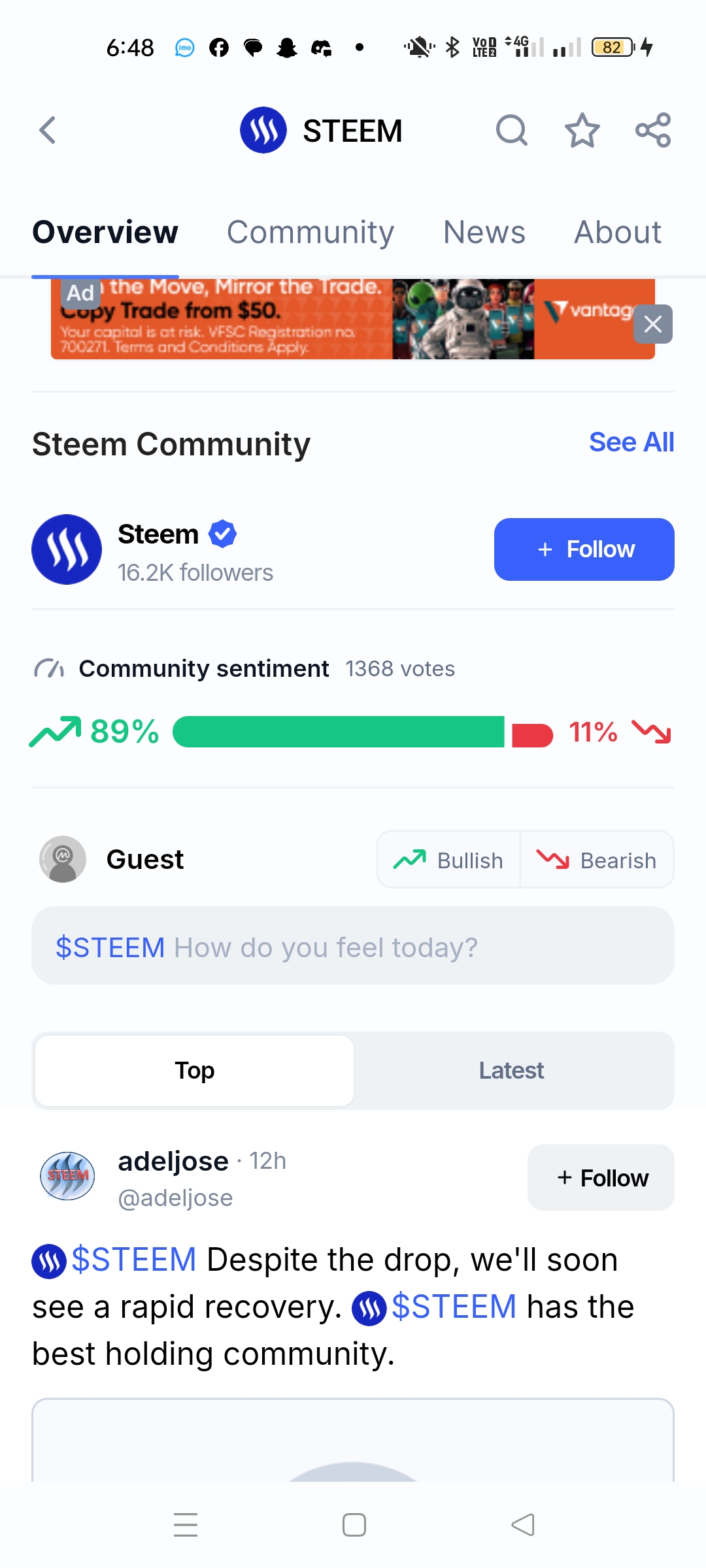Tap the Android home navigation button
The image size is (706, 1568).
(354, 1525)
